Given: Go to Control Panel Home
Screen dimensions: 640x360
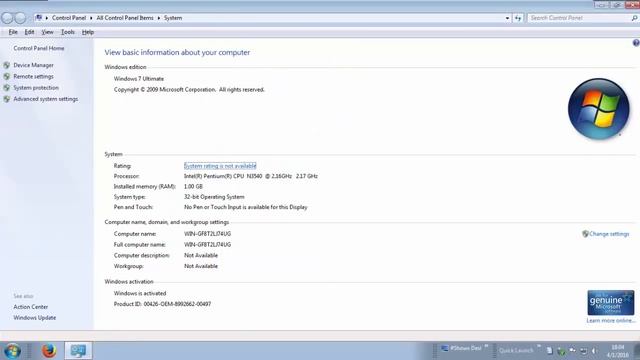Looking at the screenshot, I should pyautogui.click(x=39, y=48).
